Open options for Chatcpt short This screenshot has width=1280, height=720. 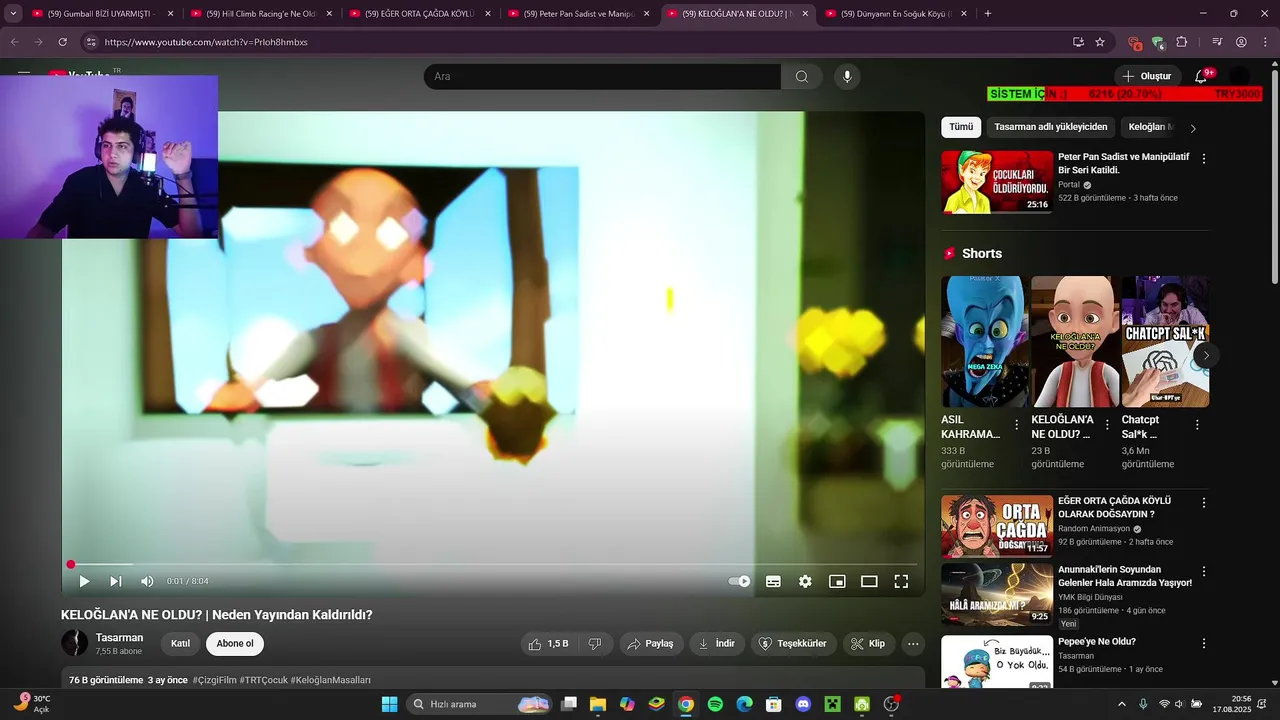[x=1197, y=425]
